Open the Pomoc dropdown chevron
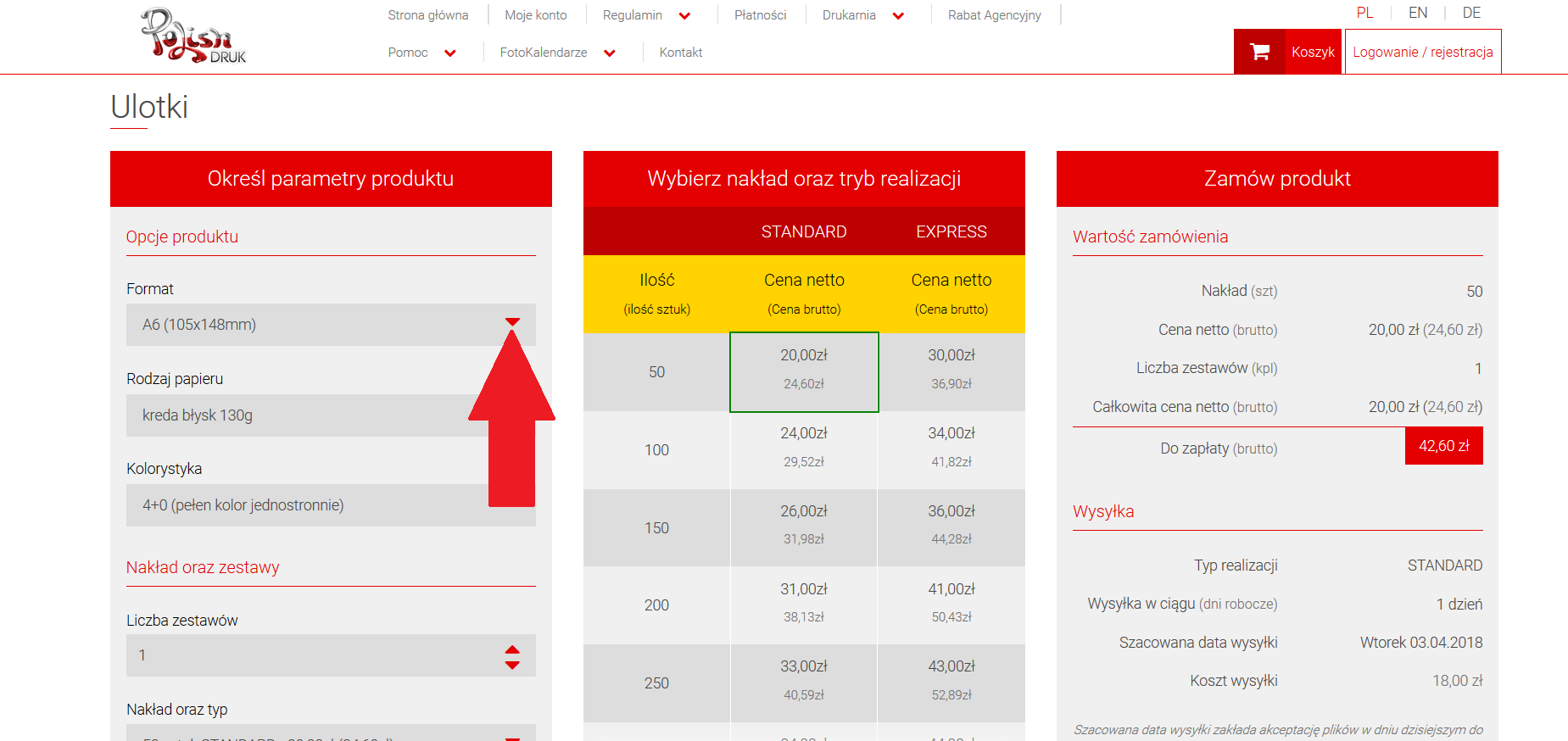Viewport: 1568px width, 741px height. pos(450,53)
